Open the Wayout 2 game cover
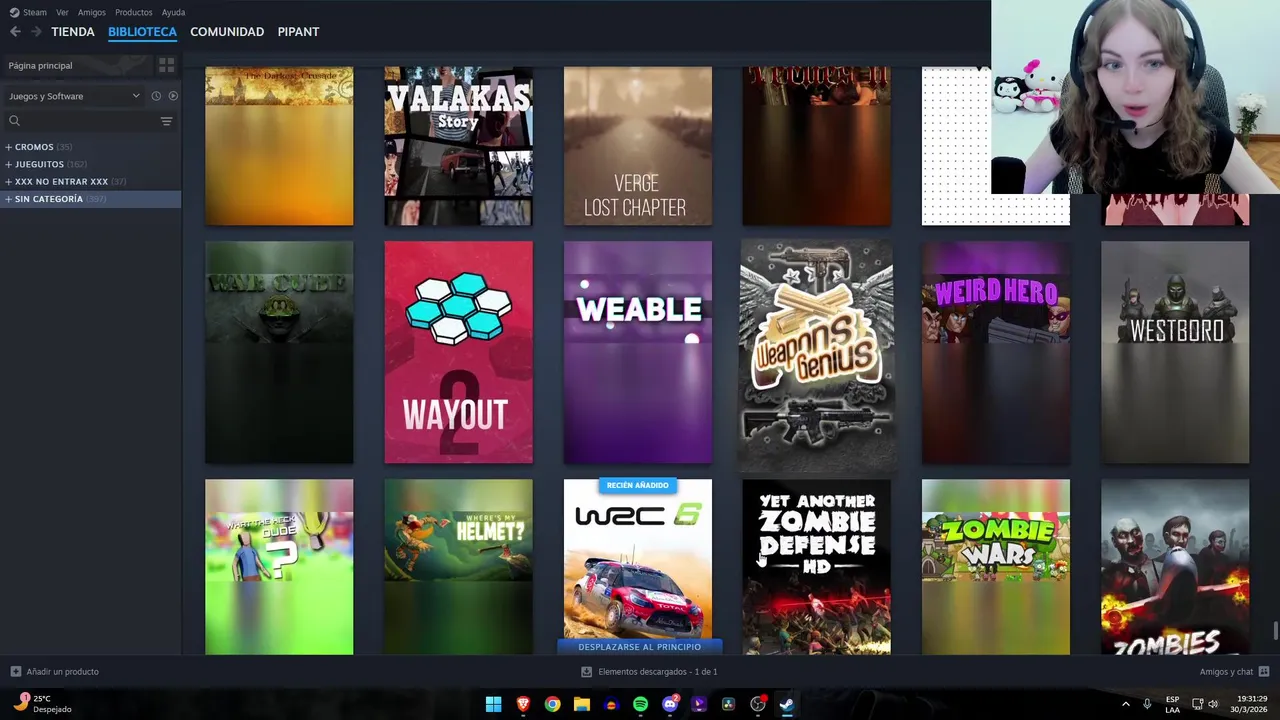Screen dimensions: 1280x720 pos(458,352)
